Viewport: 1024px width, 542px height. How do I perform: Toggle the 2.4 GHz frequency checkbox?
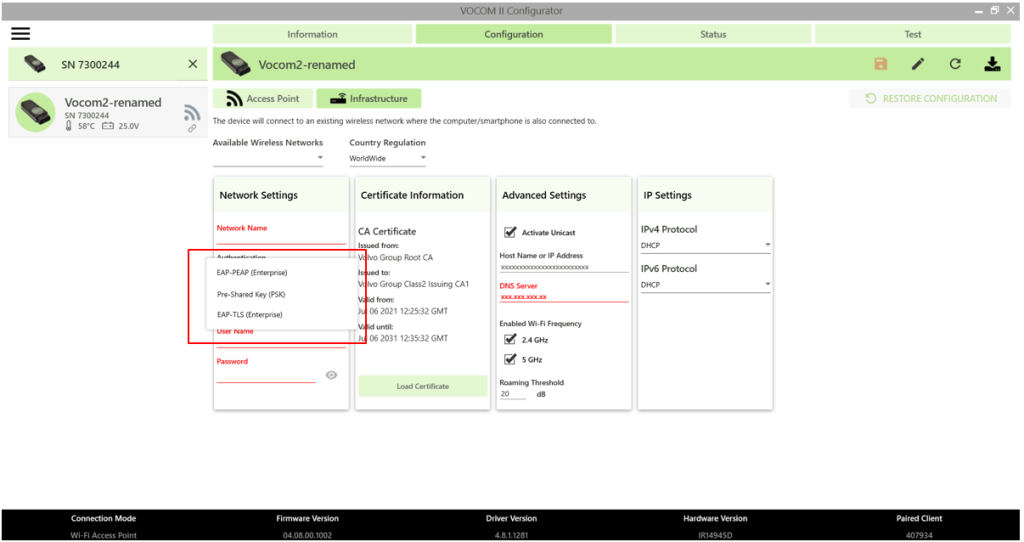(510, 339)
